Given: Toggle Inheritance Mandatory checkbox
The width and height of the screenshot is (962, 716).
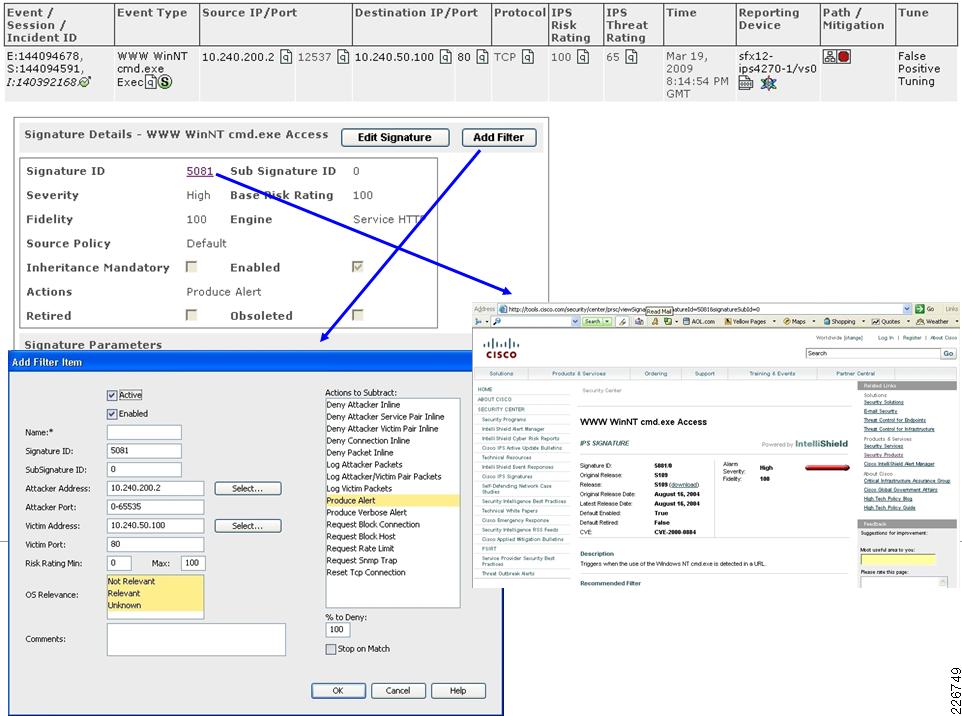Looking at the screenshot, I should point(191,267).
